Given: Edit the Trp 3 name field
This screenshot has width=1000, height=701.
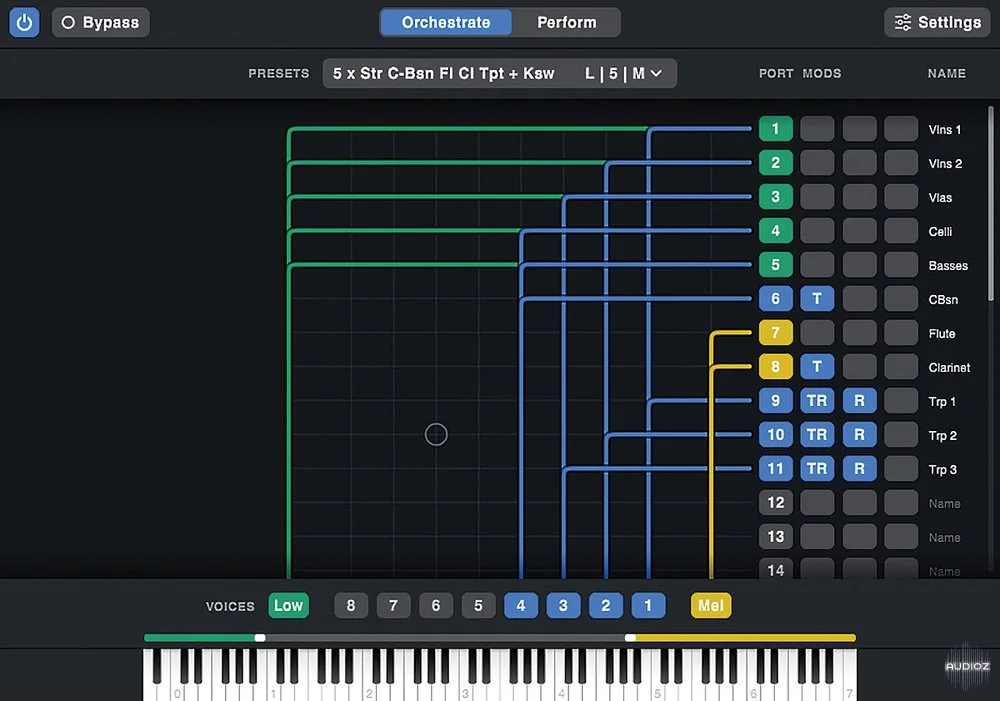Looking at the screenshot, I should point(943,469).
